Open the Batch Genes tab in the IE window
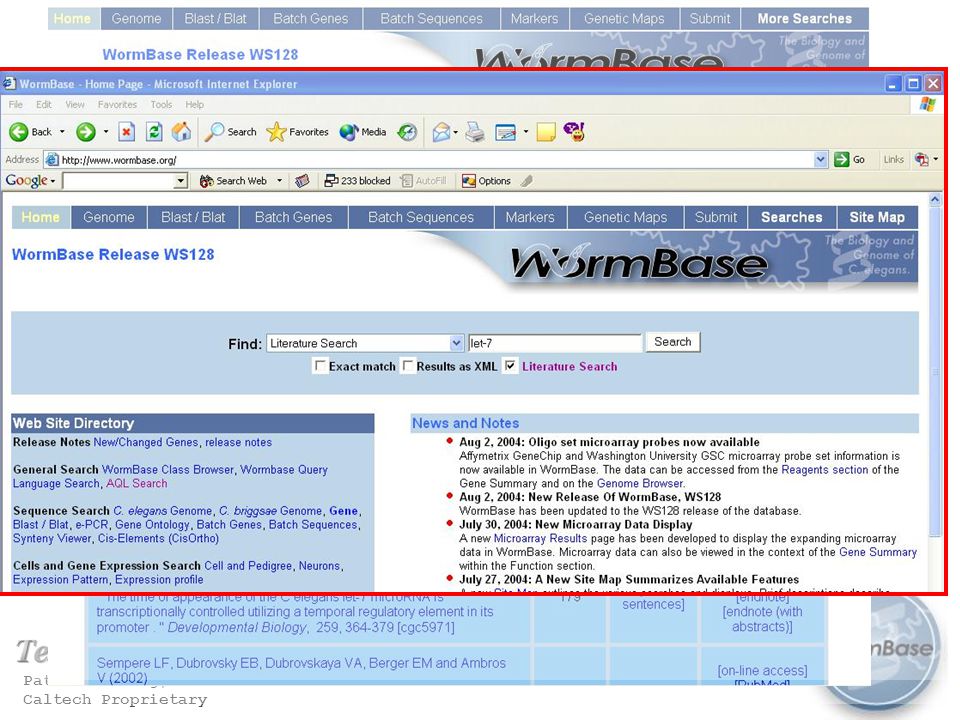960x720 pixels. tap(293, 217)
